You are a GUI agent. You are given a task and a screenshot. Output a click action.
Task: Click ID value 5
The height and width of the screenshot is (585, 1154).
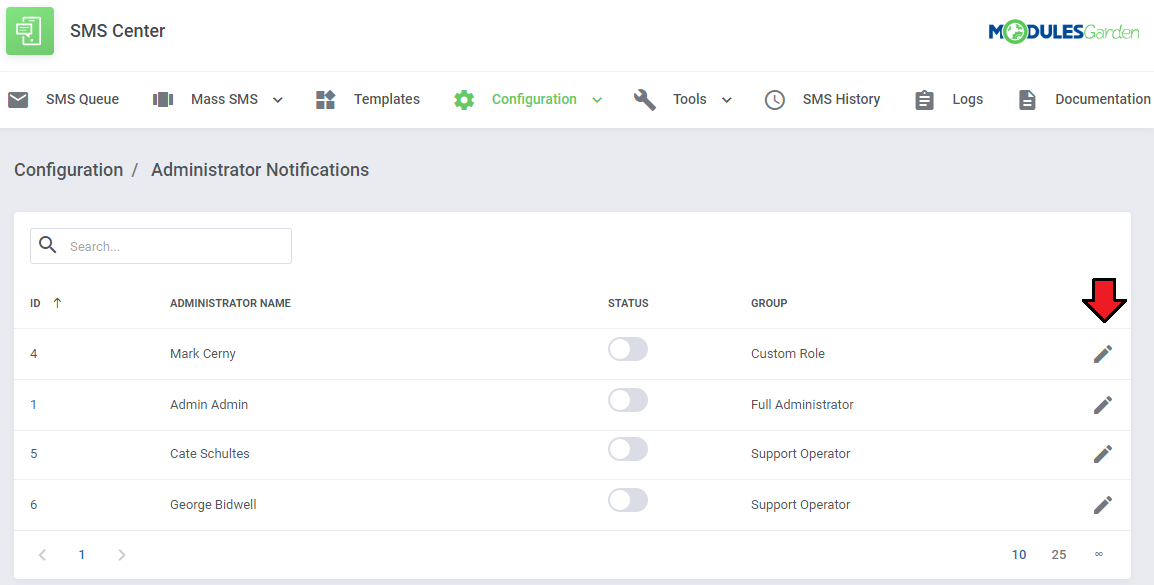34,454
